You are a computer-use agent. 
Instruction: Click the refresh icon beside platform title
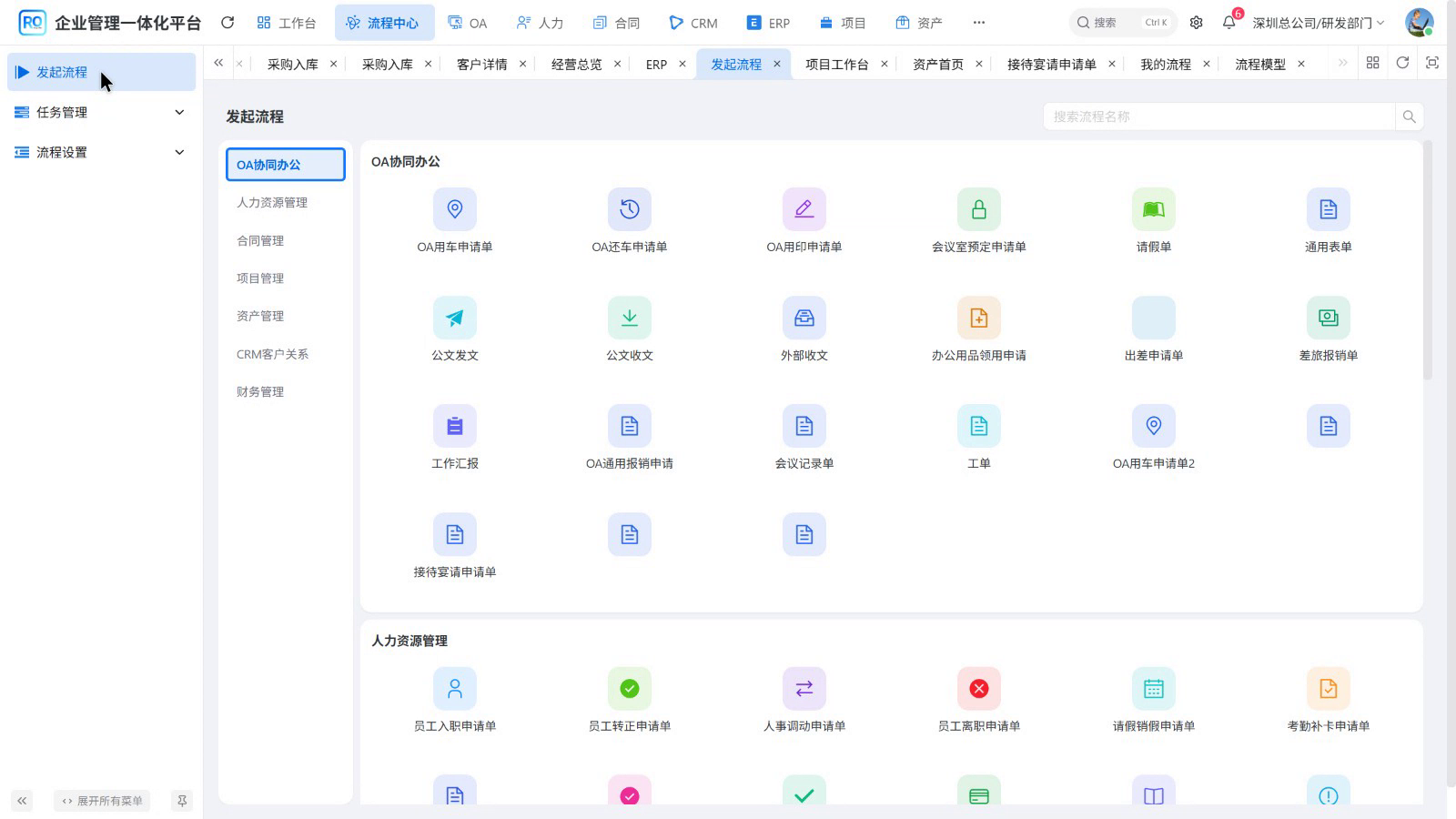227,23
